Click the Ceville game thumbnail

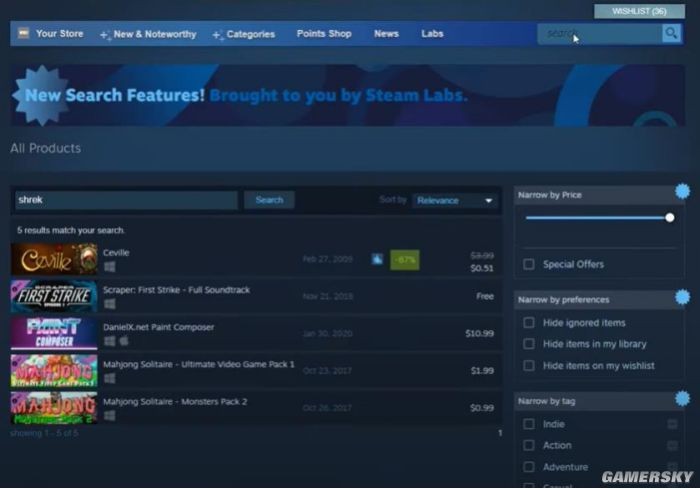[x=54, y=259]
